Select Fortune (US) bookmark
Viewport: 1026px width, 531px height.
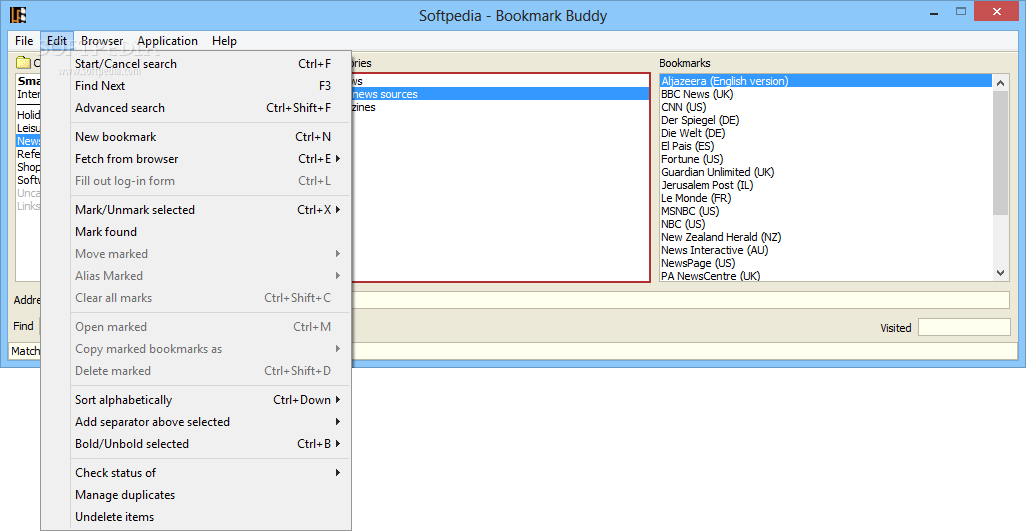(826, 160)
